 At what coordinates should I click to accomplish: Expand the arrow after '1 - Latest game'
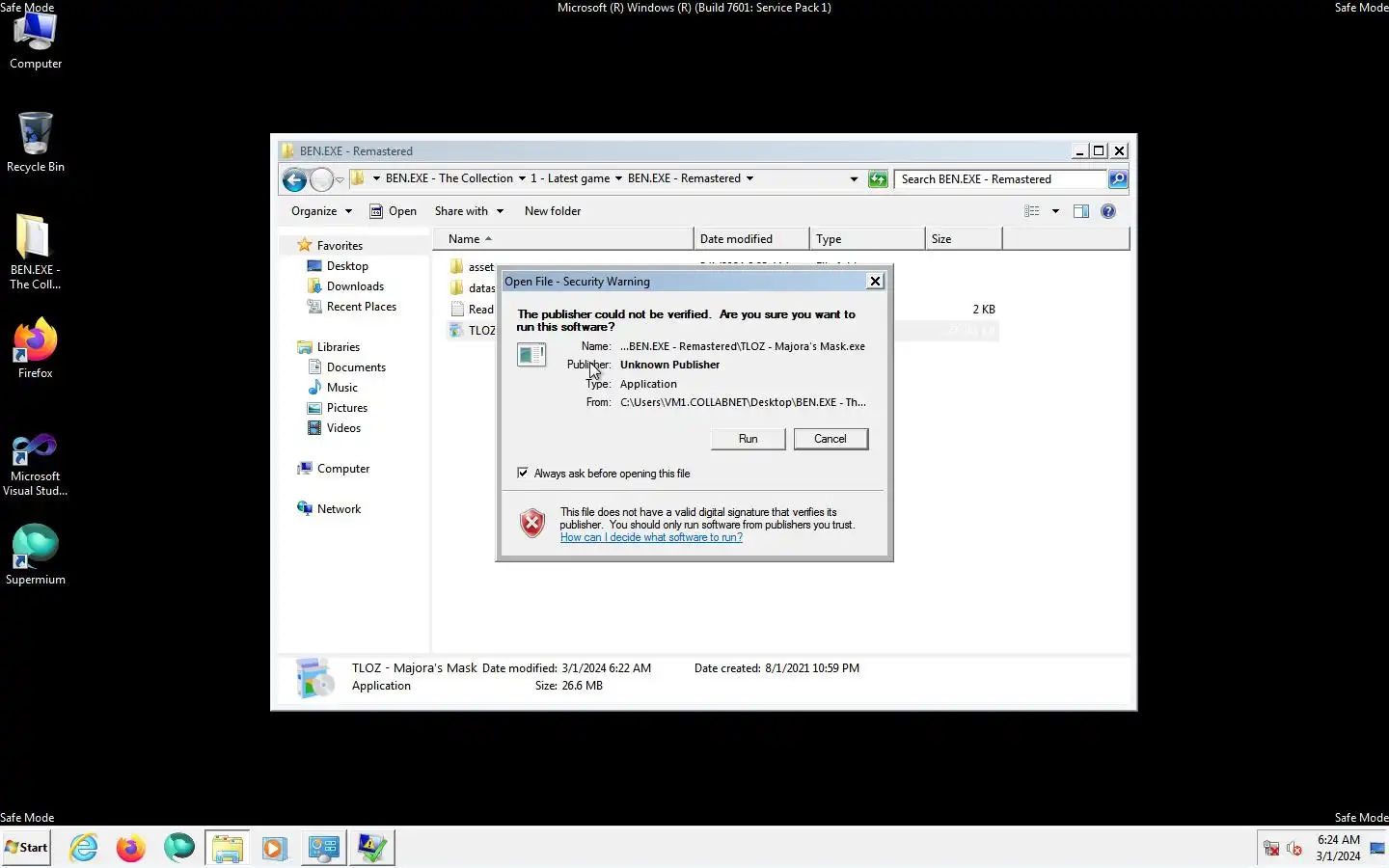click(618, 178)
